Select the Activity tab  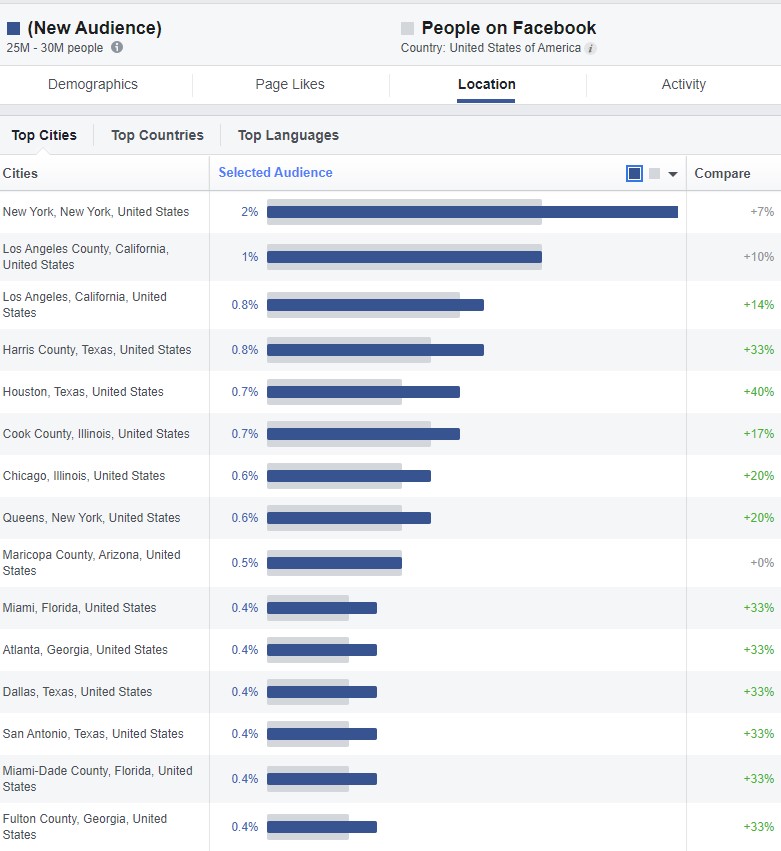tap(683, 85)
